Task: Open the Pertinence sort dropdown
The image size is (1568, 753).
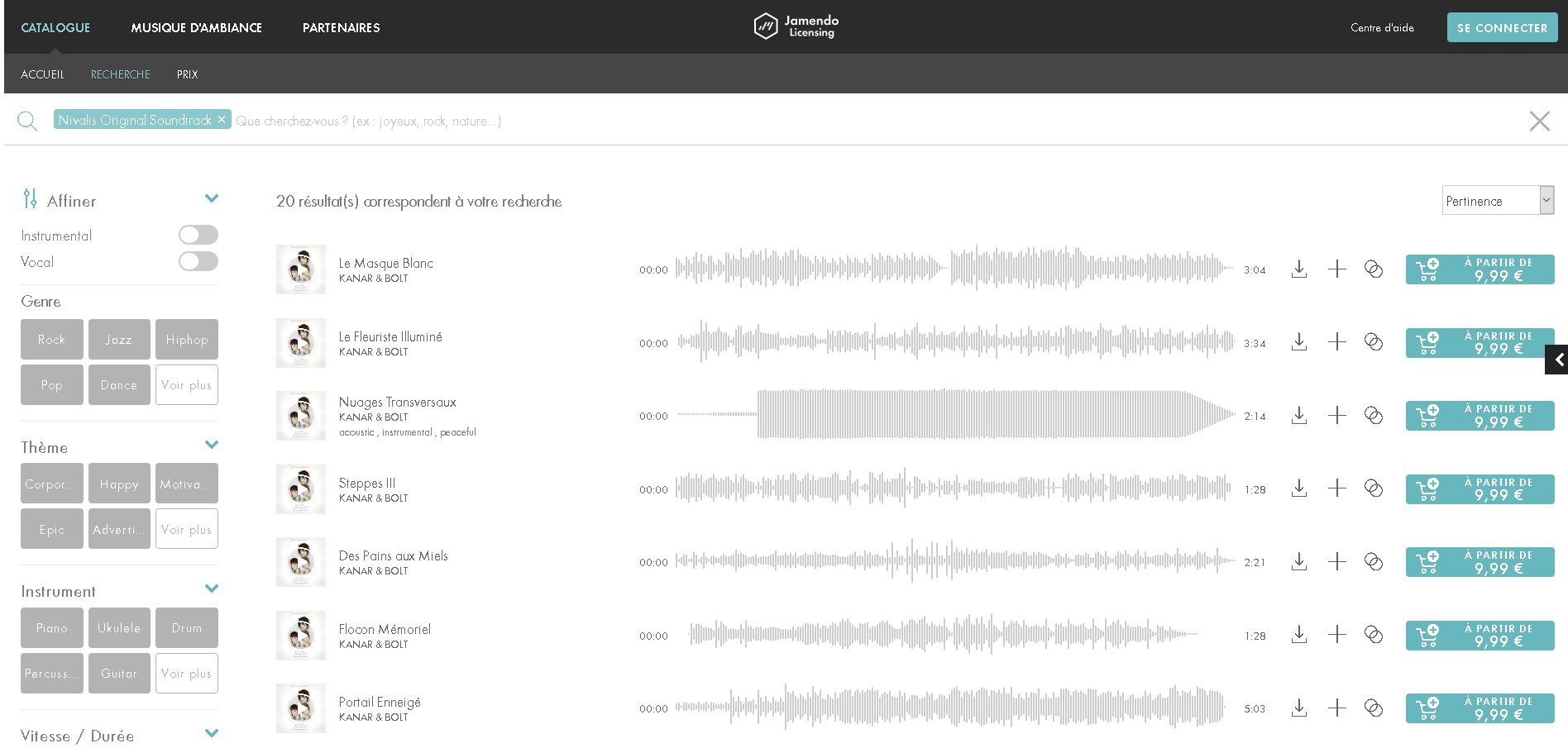Action: [1498, 200]
